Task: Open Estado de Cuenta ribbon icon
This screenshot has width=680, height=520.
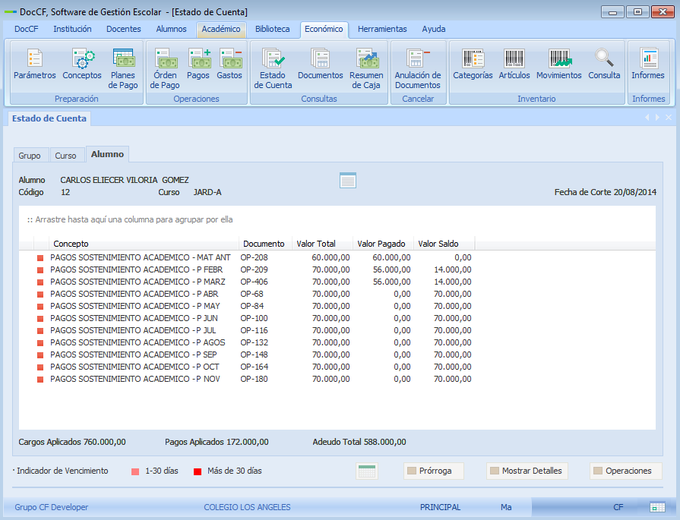Action: pos(273,69)
